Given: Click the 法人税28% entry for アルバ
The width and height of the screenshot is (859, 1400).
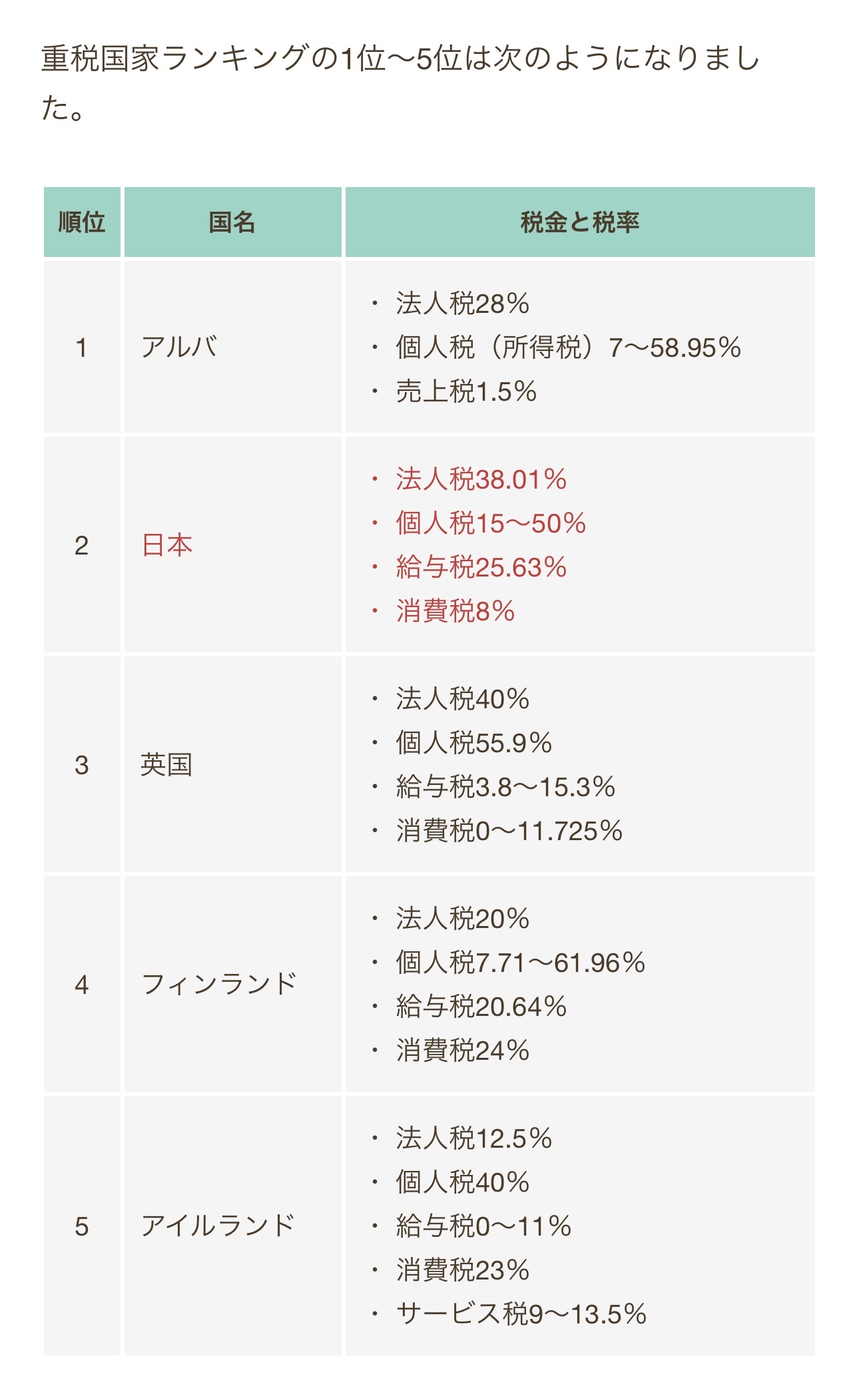Looking at the screenshot, I should (x=462, y=304).
